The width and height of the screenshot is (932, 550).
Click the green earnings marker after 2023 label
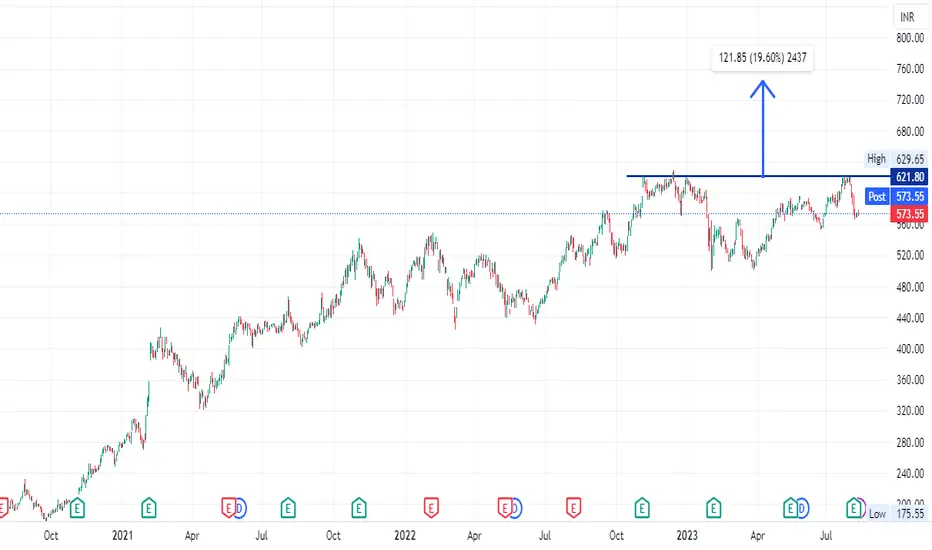(x=713, y=508)
